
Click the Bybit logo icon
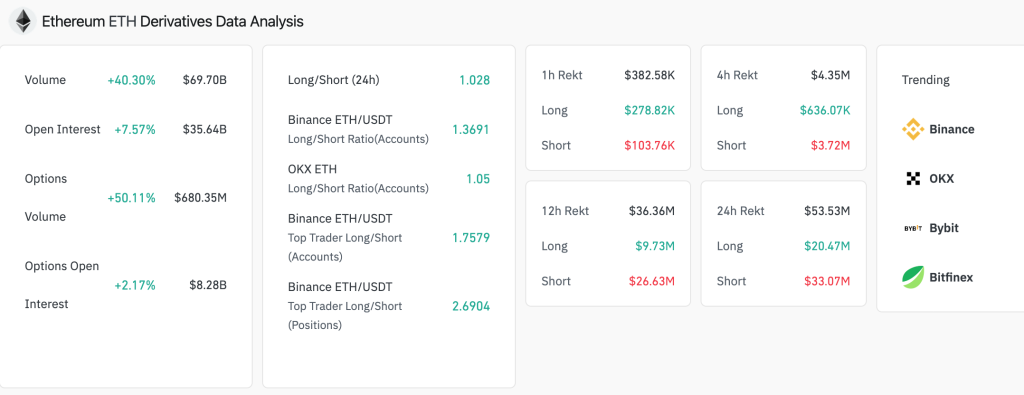(913, 228)
